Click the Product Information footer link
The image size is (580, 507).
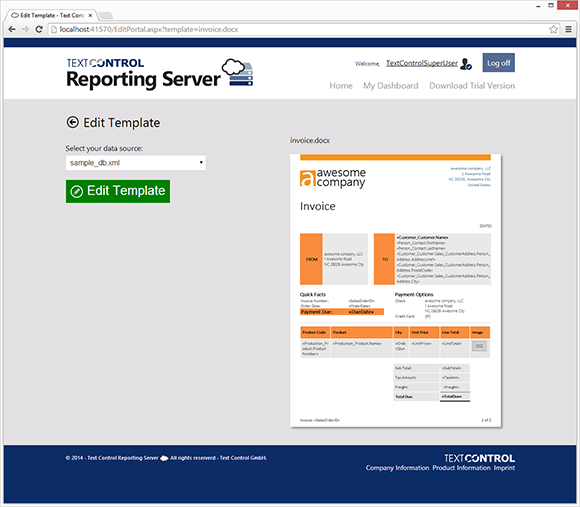(461, 468)
